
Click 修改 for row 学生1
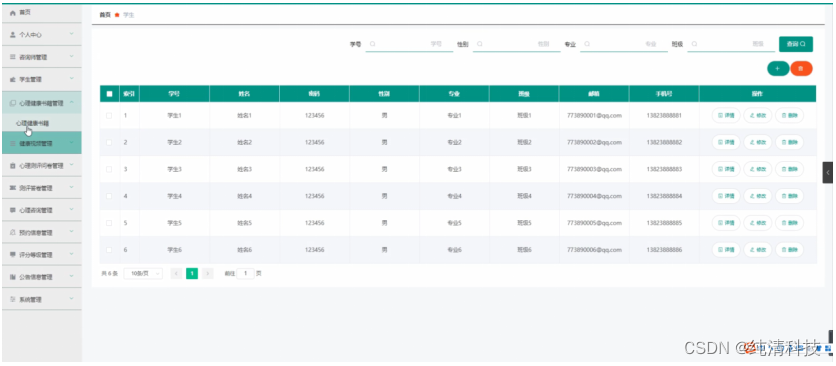click(758, 115)
